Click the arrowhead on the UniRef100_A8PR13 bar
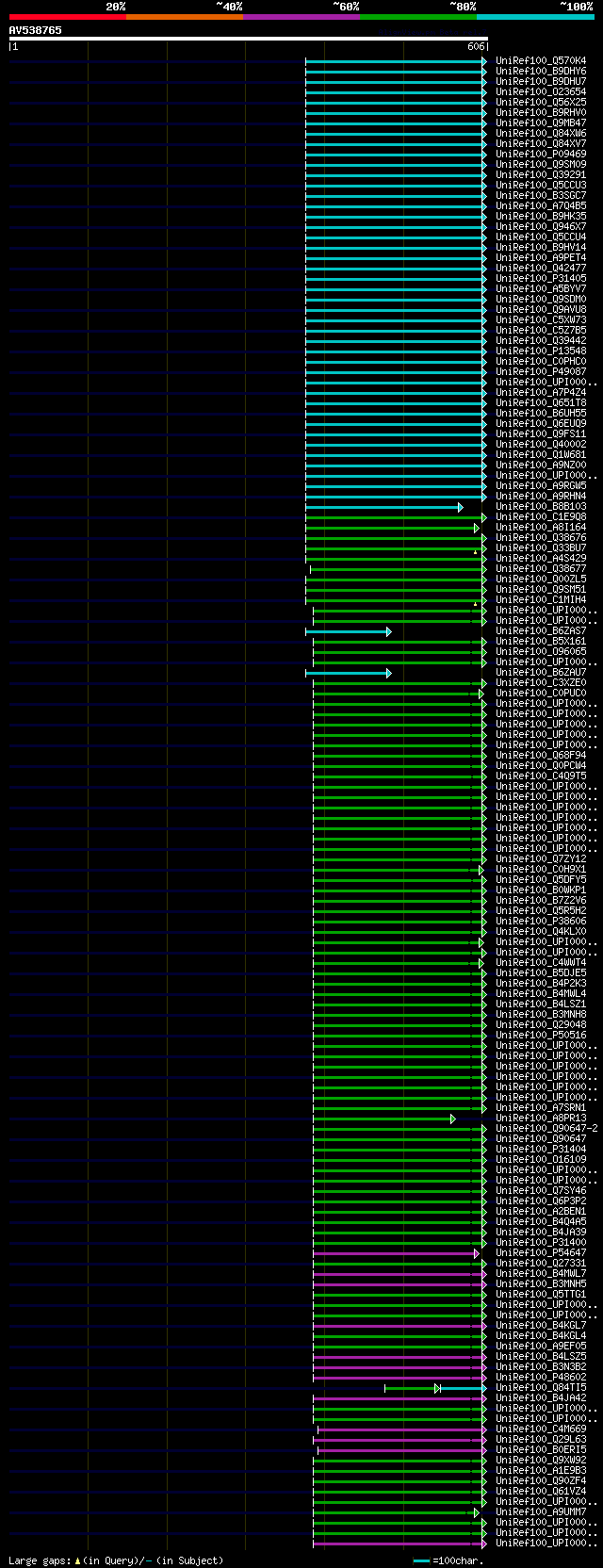This screenshot has height=1568, width=603. [x=453, y=1119]
